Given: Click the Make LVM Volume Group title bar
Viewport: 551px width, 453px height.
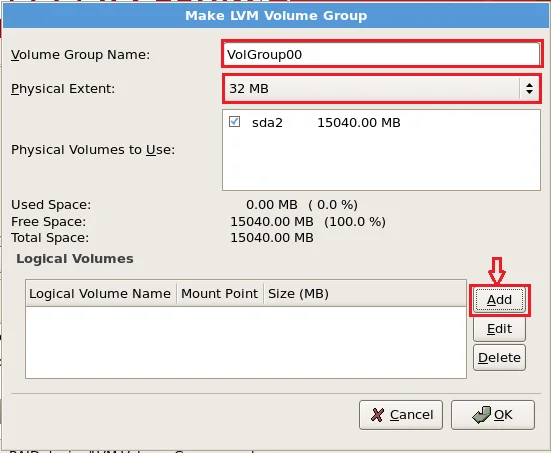Looking at the screenshot, I should tap(276, 15).
